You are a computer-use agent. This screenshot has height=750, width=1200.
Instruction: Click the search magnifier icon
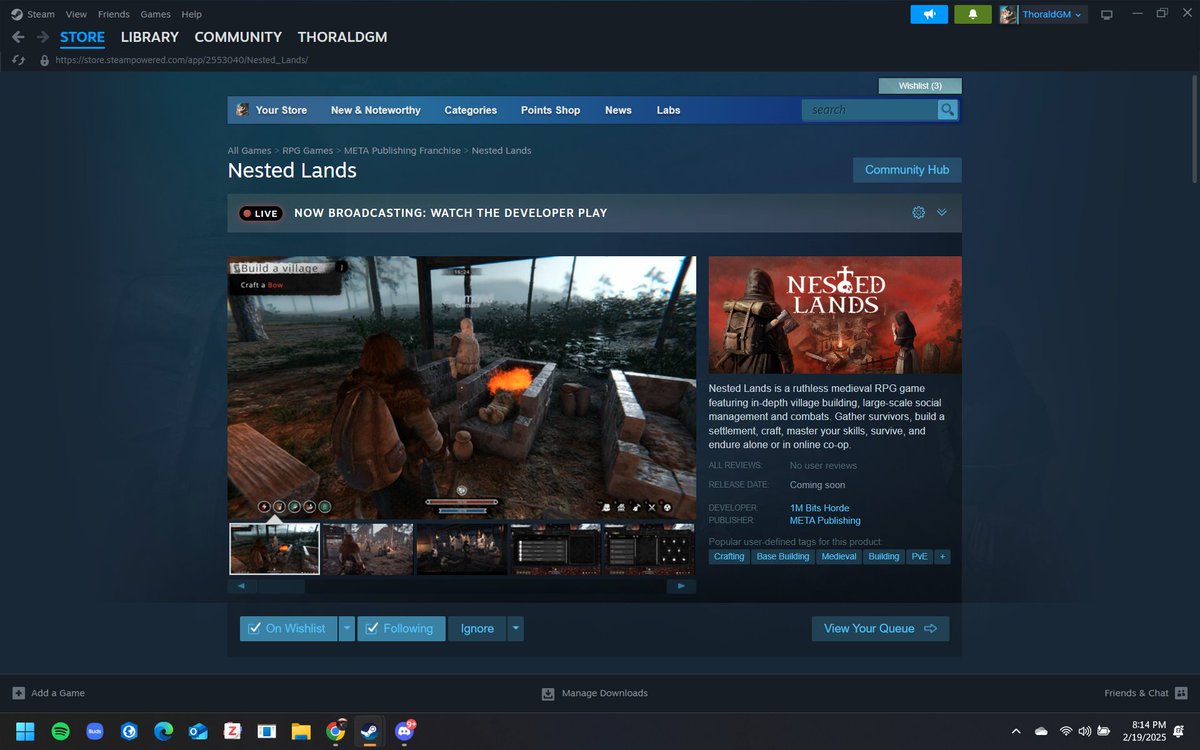[946, 110]
